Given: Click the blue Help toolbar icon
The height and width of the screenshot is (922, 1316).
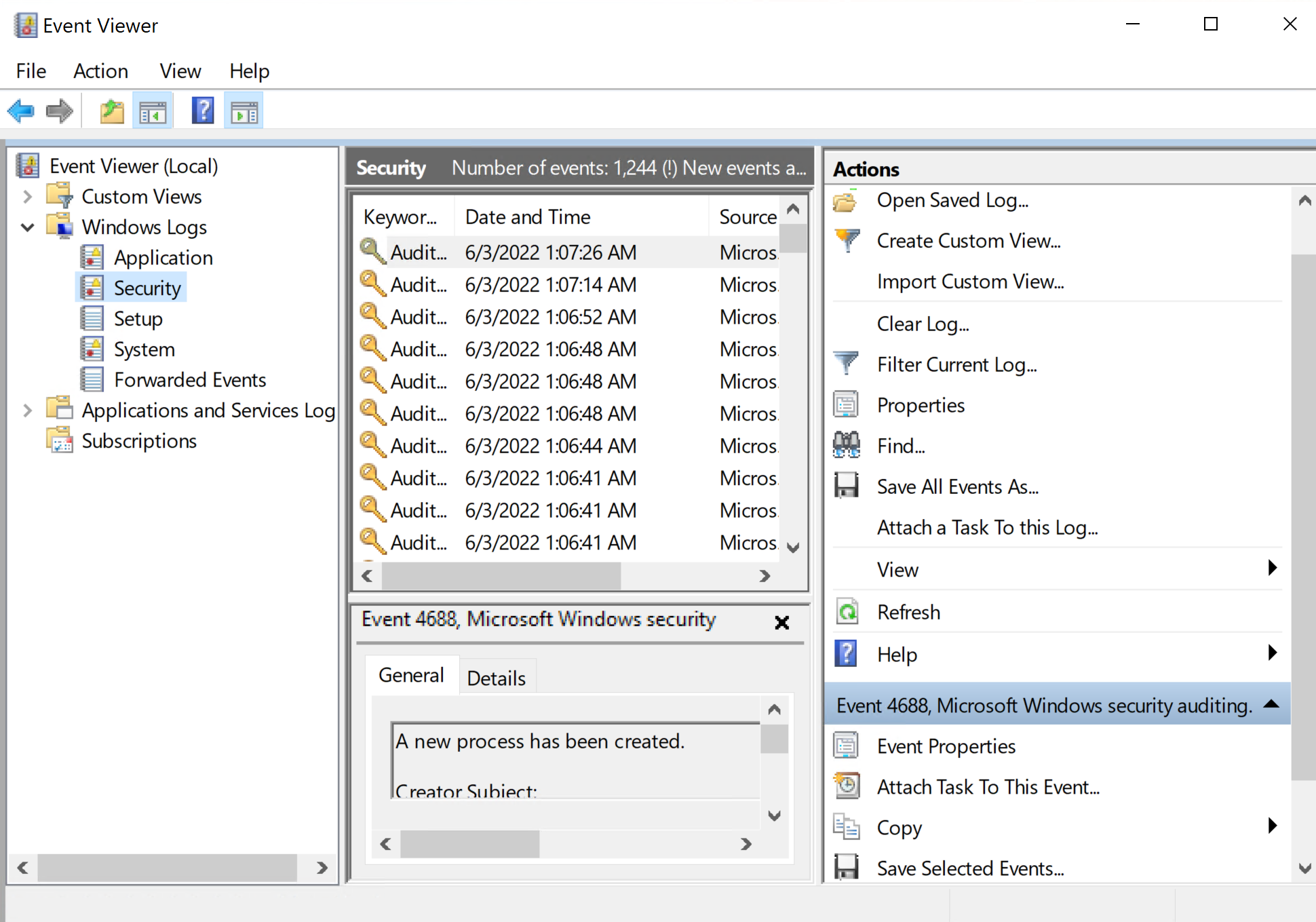Looking at the screenshot, I should coord(203,111).
